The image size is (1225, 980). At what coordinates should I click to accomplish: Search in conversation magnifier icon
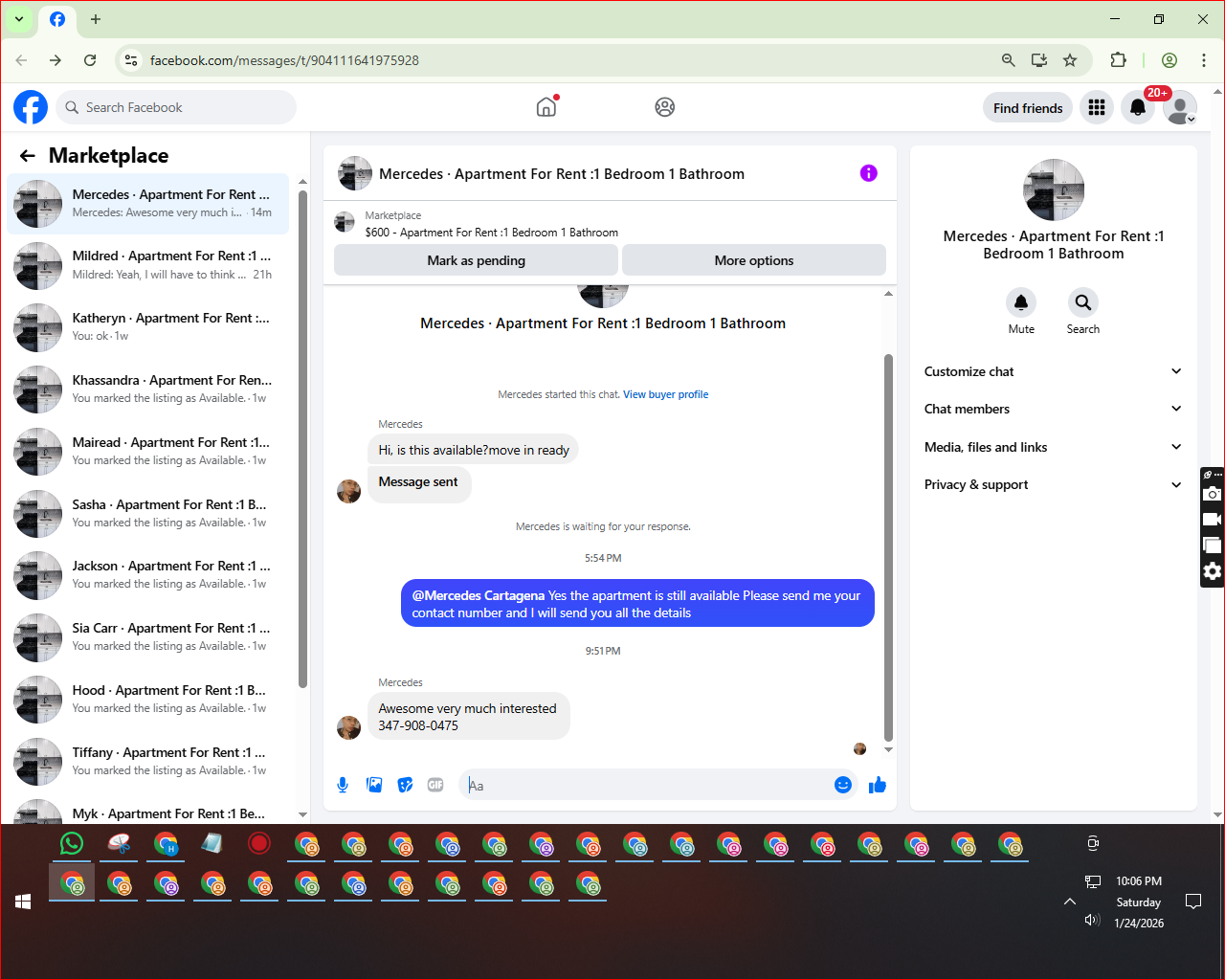pyautogui.click(x=1083, y=302)
